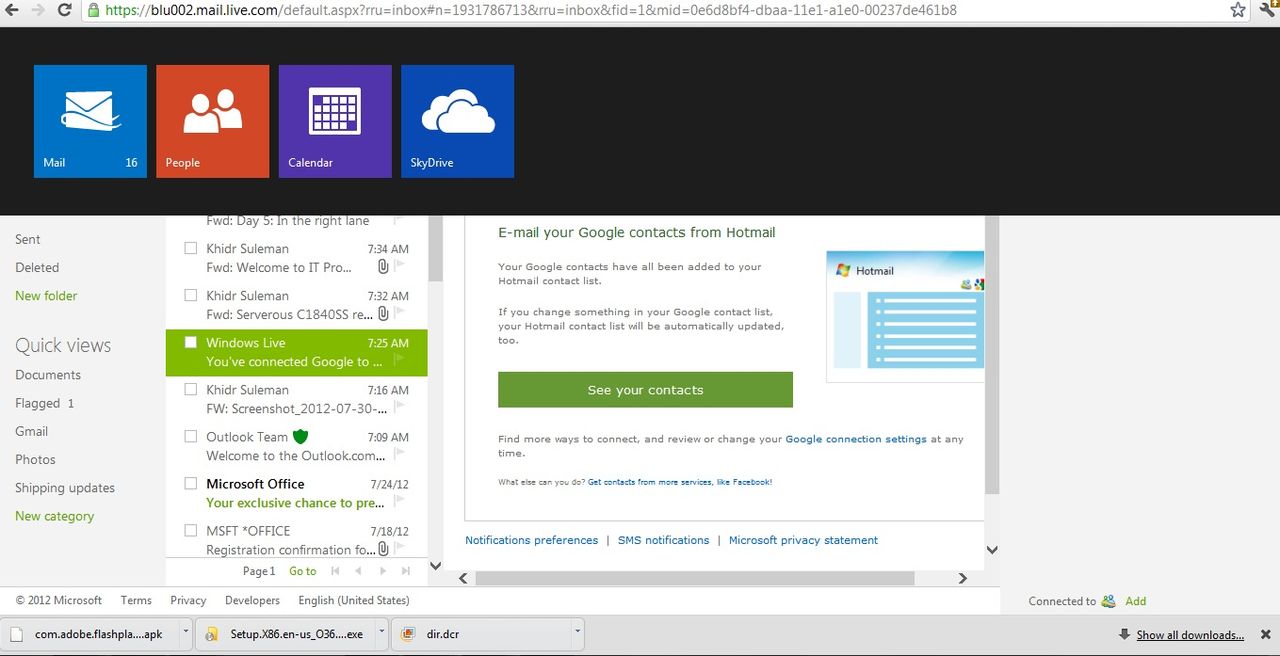The image size is (1280, 656).
Task: Bookmark this page with the star icon
Action: (x=1238, y=10)
